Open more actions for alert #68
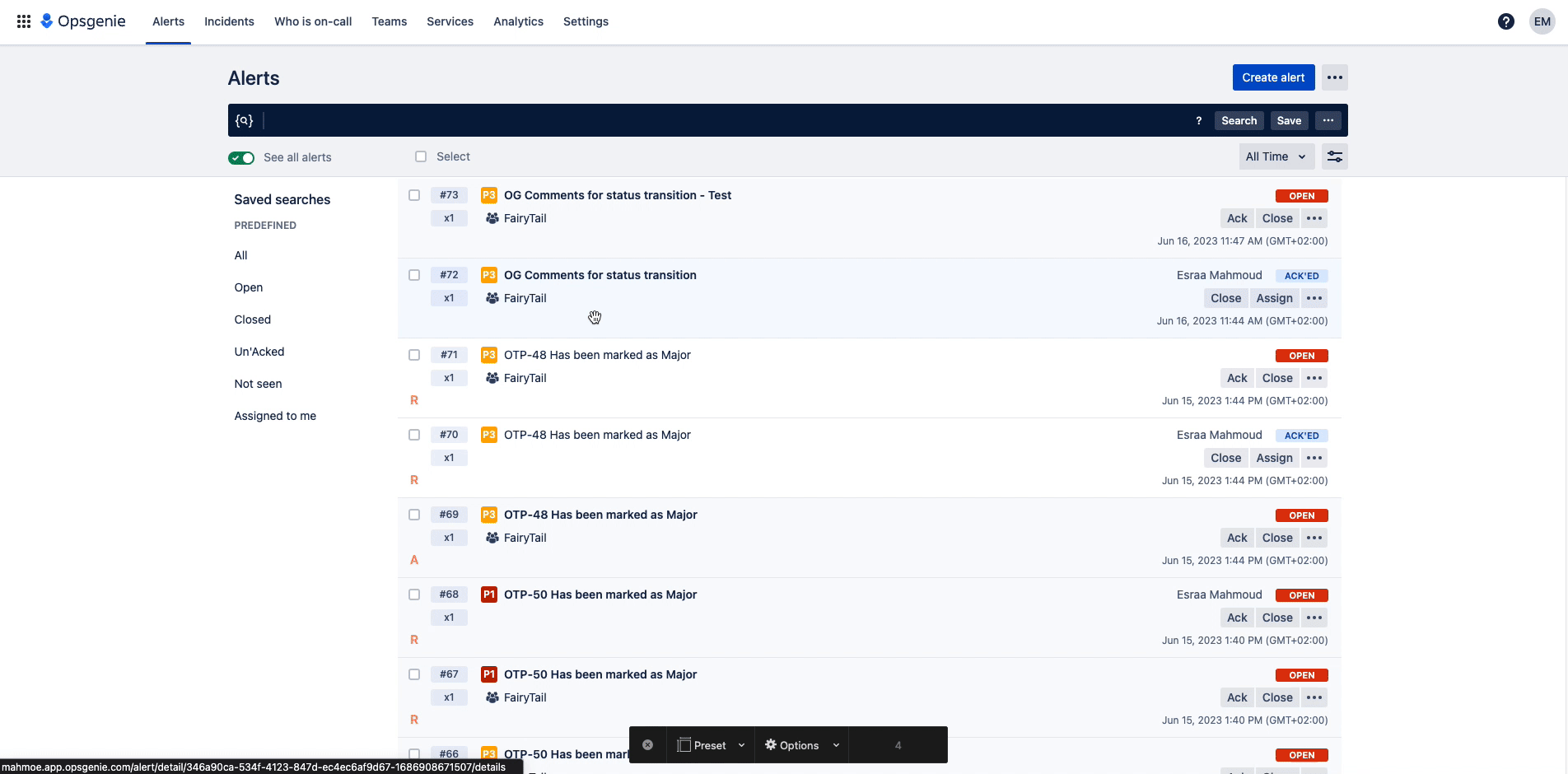Viewport: 1568px width, 774px height. pyautogui.click(x=1314, y=618)
